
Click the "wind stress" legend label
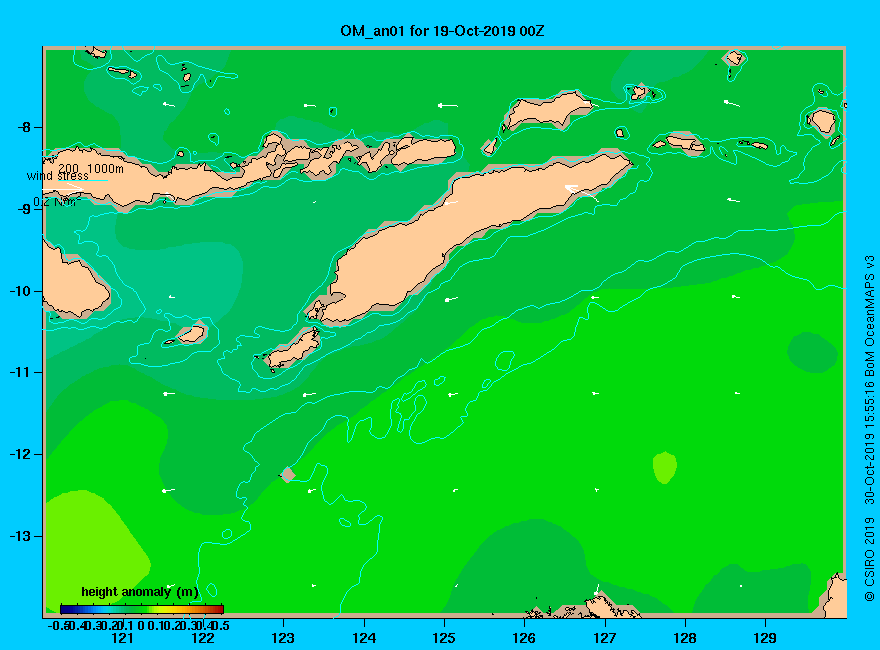(x=58, y=176)
